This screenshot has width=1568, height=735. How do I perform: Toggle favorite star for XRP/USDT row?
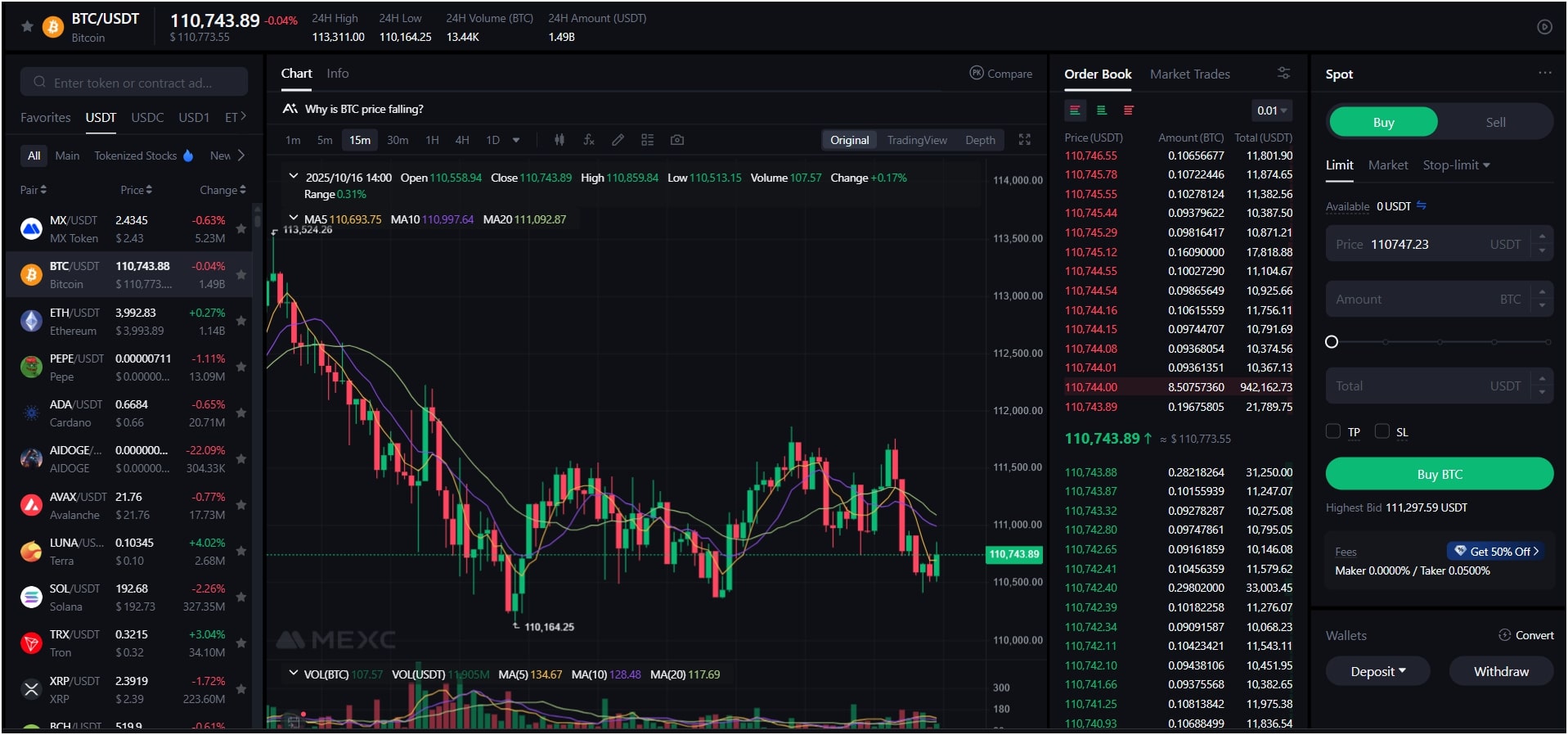(x=241, y=690)
